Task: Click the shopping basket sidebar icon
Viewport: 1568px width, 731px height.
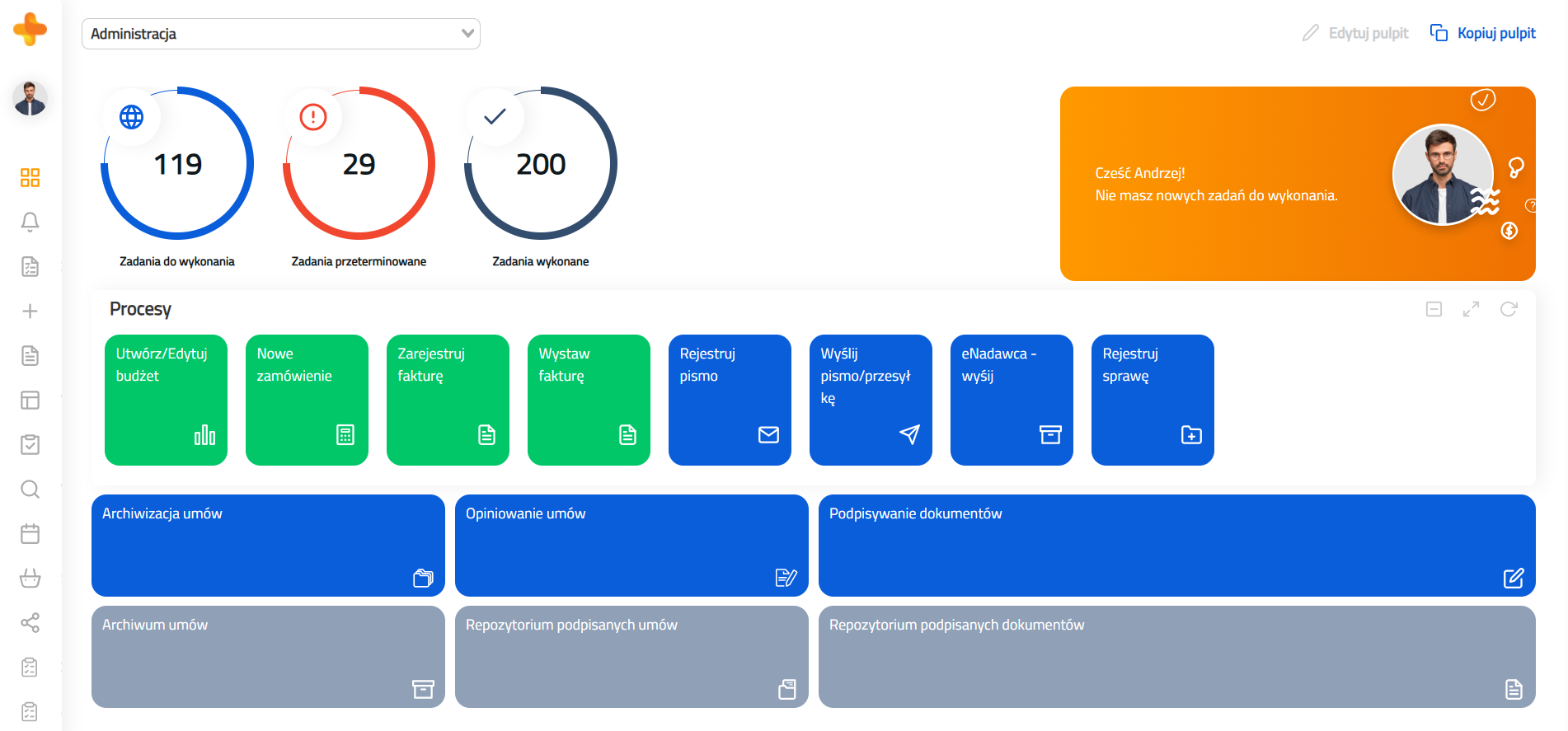Action: pos(30,578)
